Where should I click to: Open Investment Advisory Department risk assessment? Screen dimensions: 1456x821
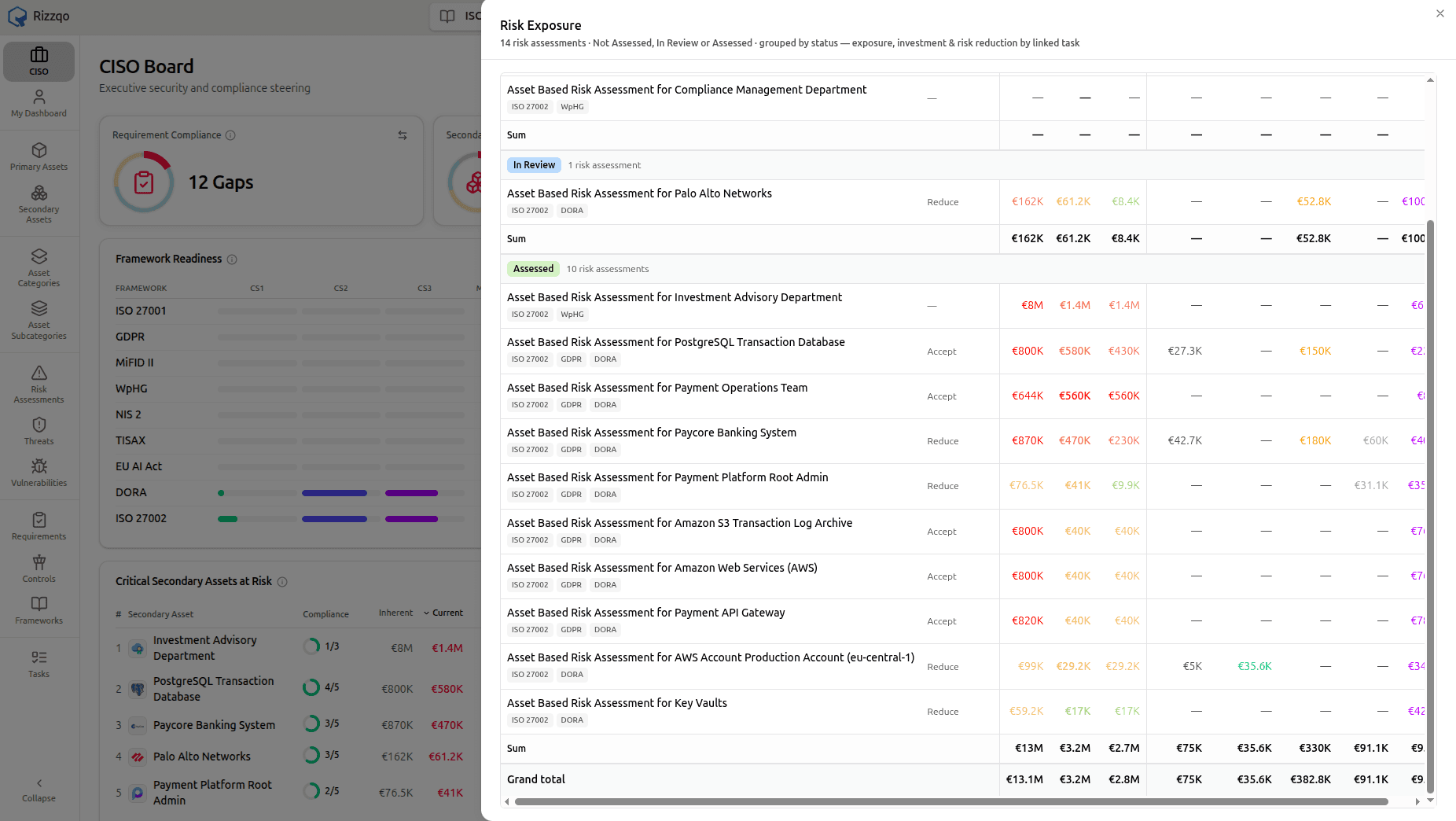(674, 297)
